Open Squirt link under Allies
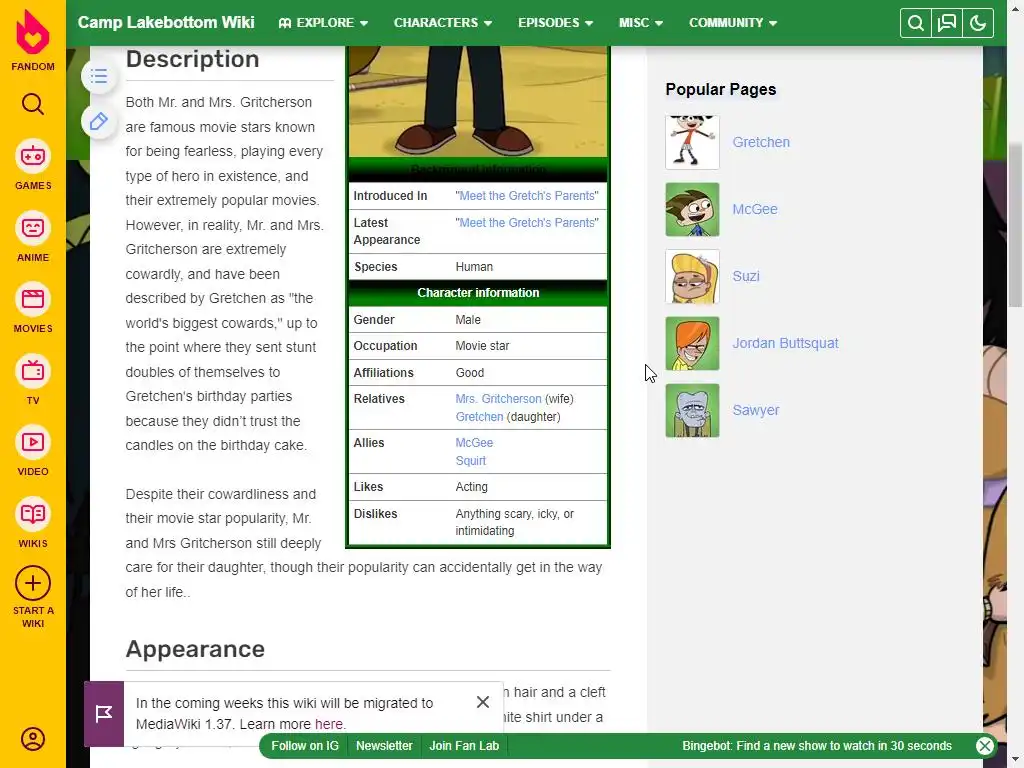The image size is (1024, 768). pyautogui.click(x=471, y=460)
